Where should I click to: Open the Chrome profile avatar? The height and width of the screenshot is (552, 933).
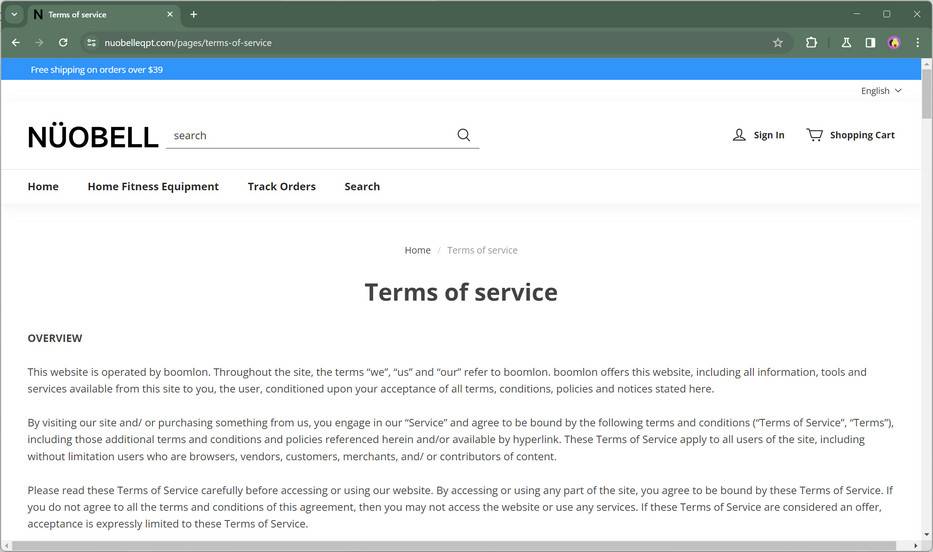tap(894, 42)
